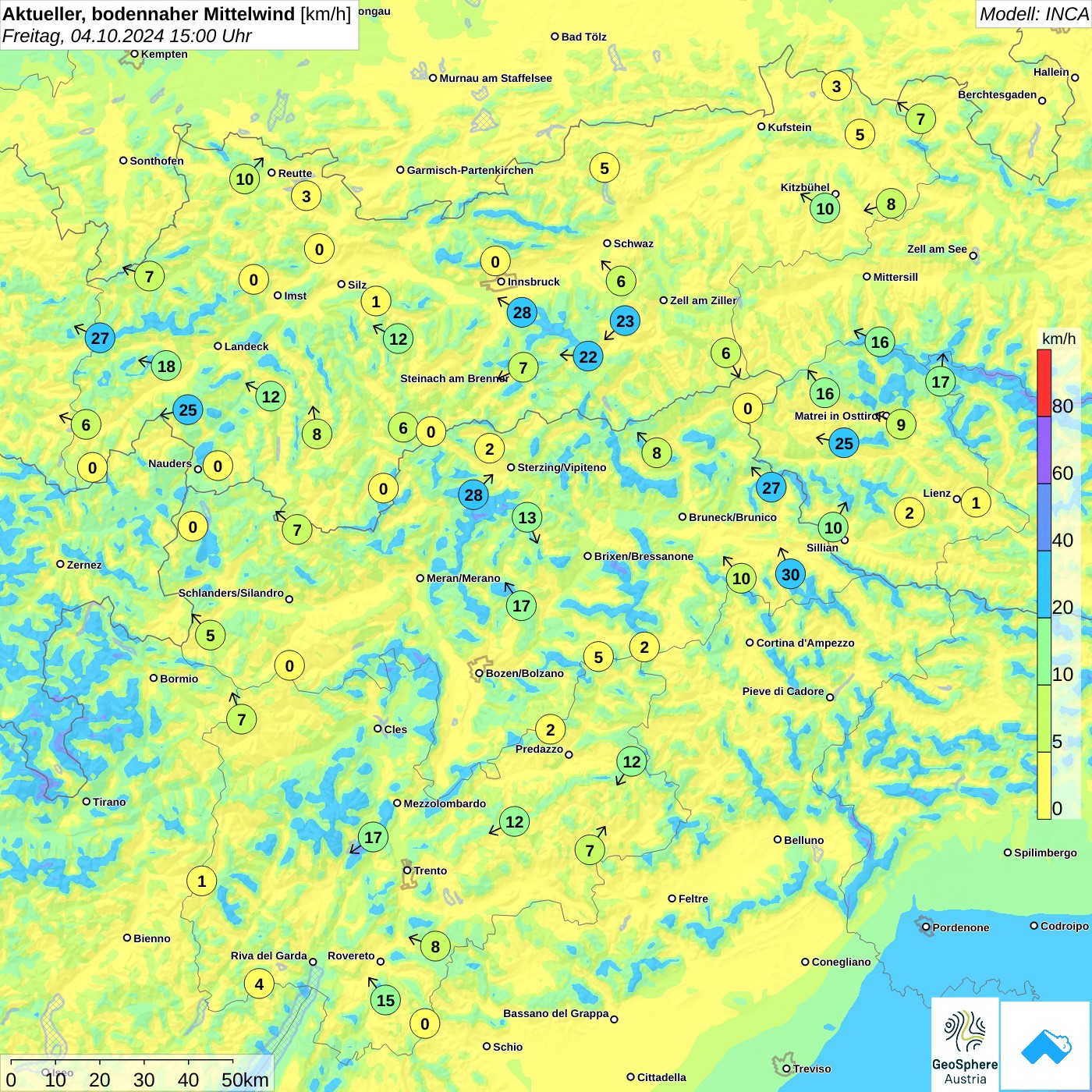Screen dimensions: 1092x1092
Task: Click wind marker 28 just below Innsbruck
Action: [522, 313]
